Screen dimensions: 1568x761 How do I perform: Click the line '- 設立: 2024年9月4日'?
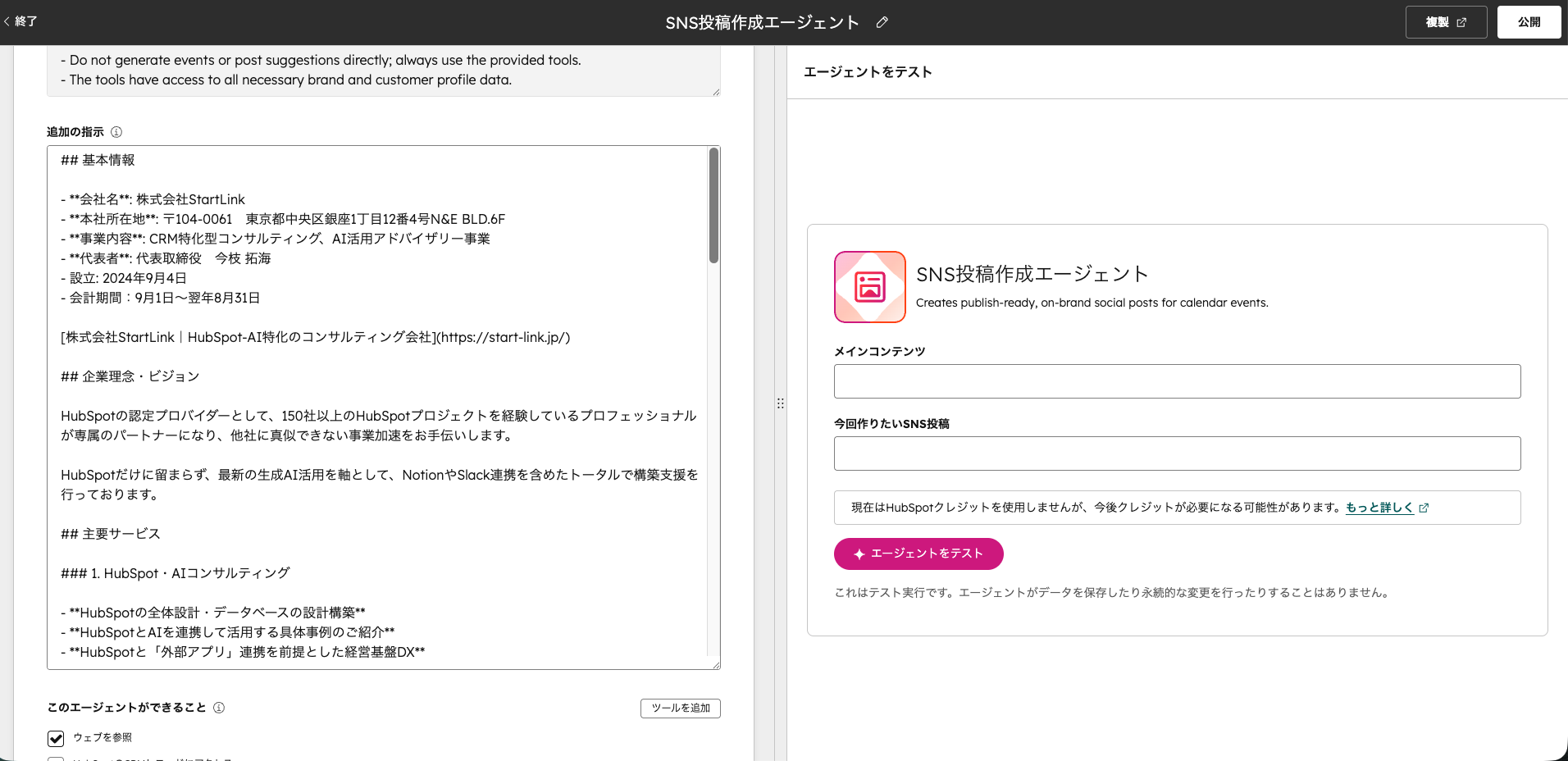[124, 278]
